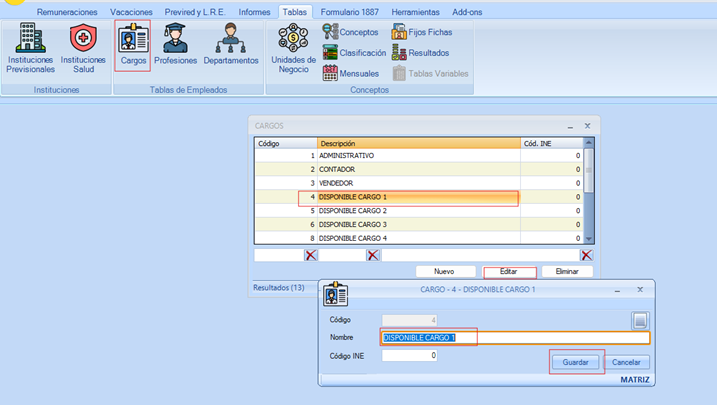Open Instituciones Salud icon
This screenshot has height=405, width=717.
click(x=82, y=49)
